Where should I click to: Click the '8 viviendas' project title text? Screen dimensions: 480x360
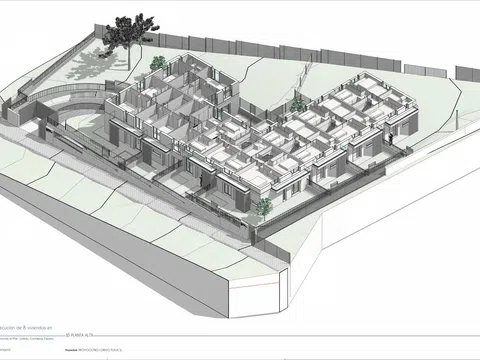[33, 328]
